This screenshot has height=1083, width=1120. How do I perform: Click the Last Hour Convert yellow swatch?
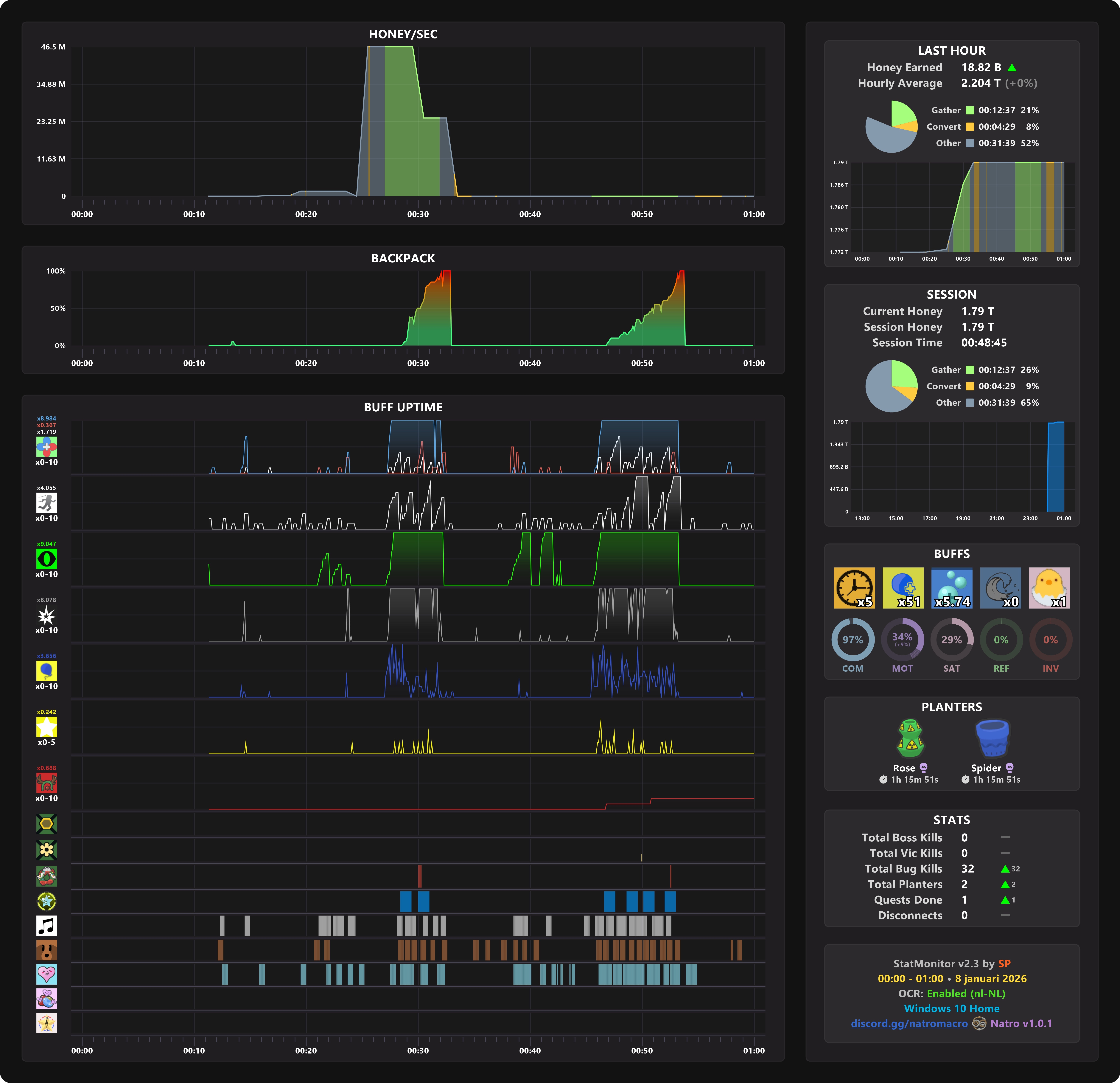(970, 127)
